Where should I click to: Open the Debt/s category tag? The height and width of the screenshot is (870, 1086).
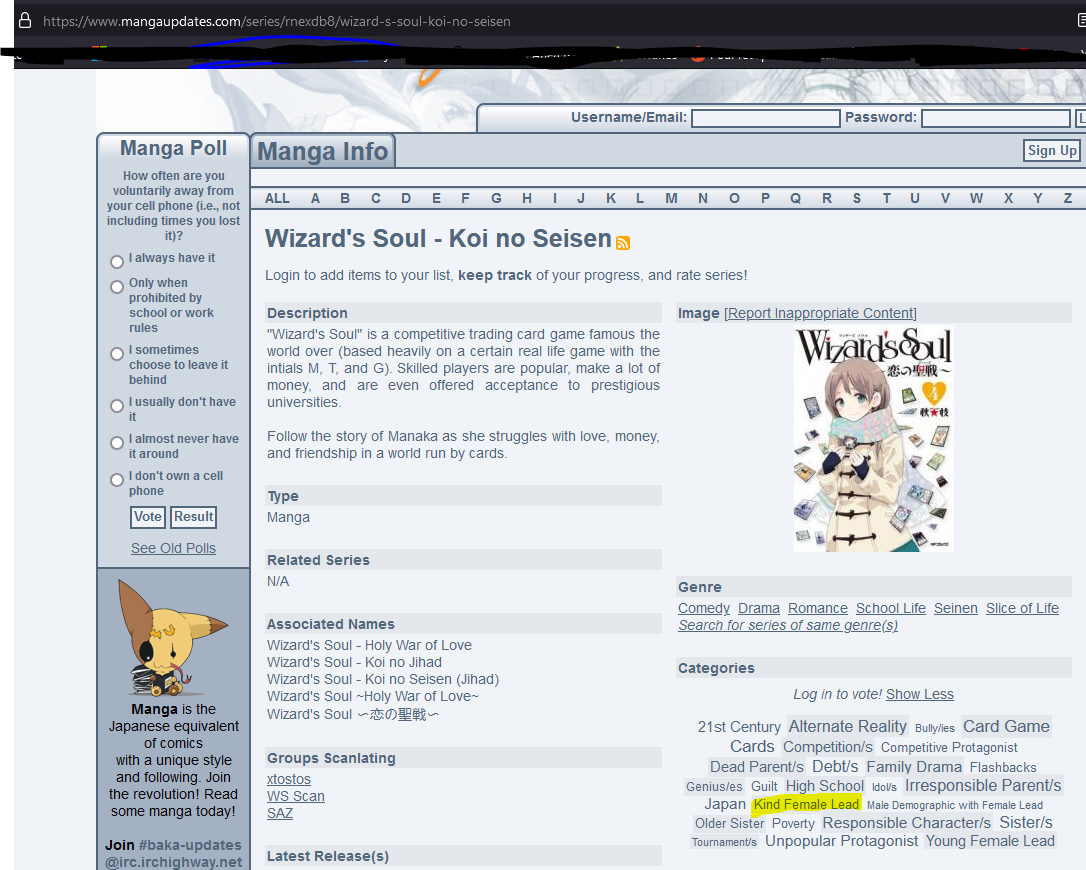pos(835,767)
